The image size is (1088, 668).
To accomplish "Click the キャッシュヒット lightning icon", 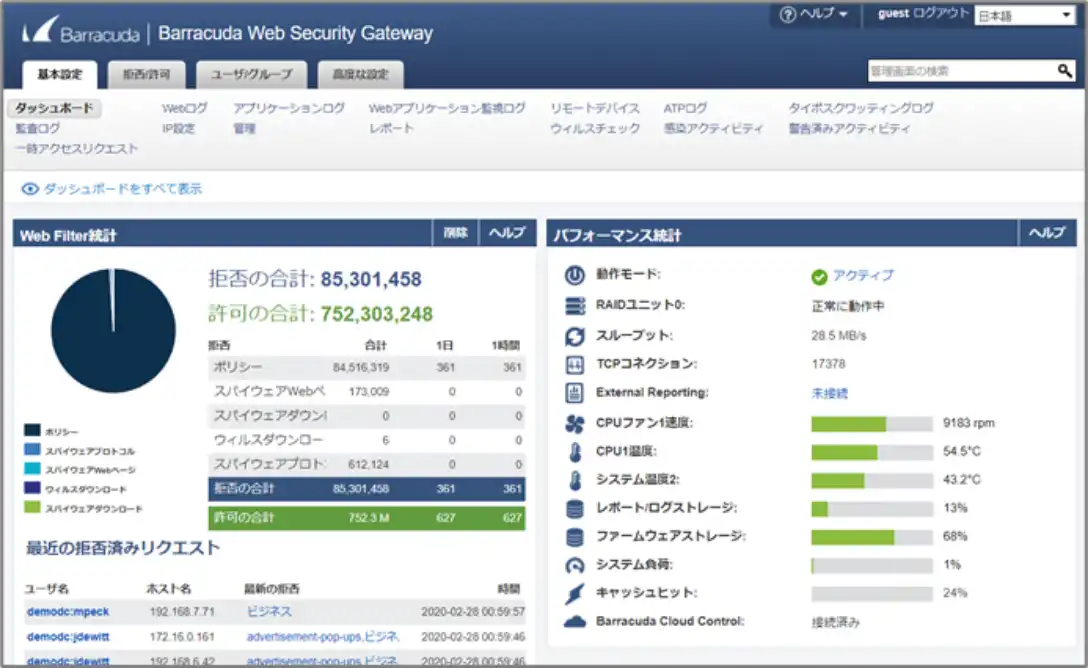I will click(575, 593).
